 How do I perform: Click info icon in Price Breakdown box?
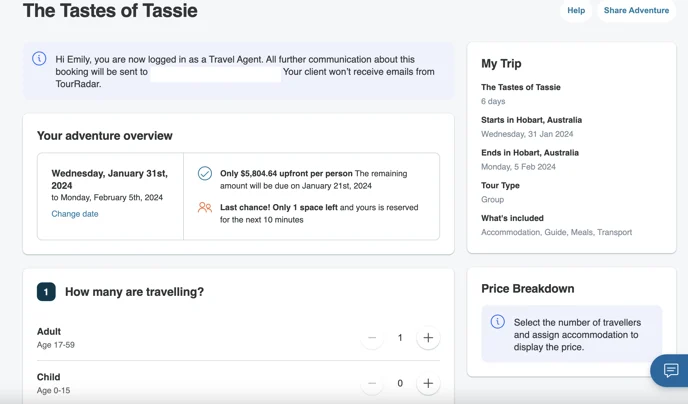click(498, 322)
